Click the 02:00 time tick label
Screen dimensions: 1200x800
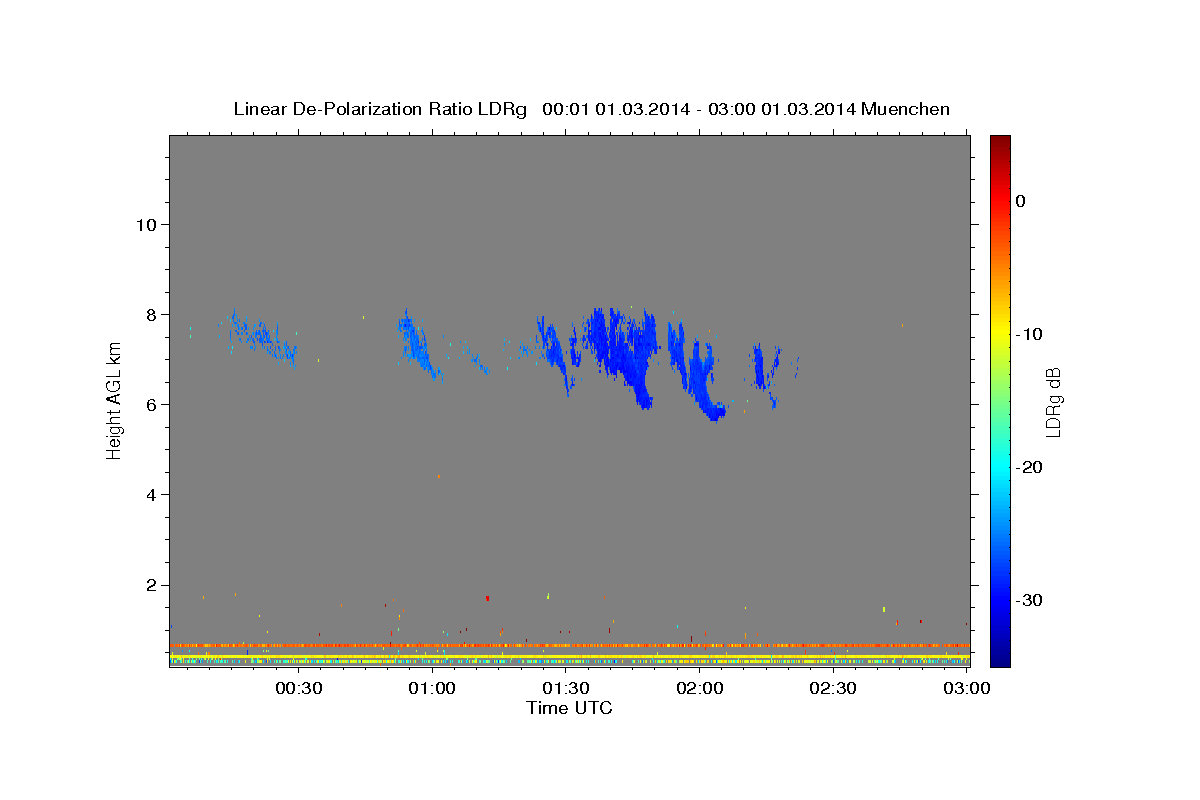click(699, 688)
